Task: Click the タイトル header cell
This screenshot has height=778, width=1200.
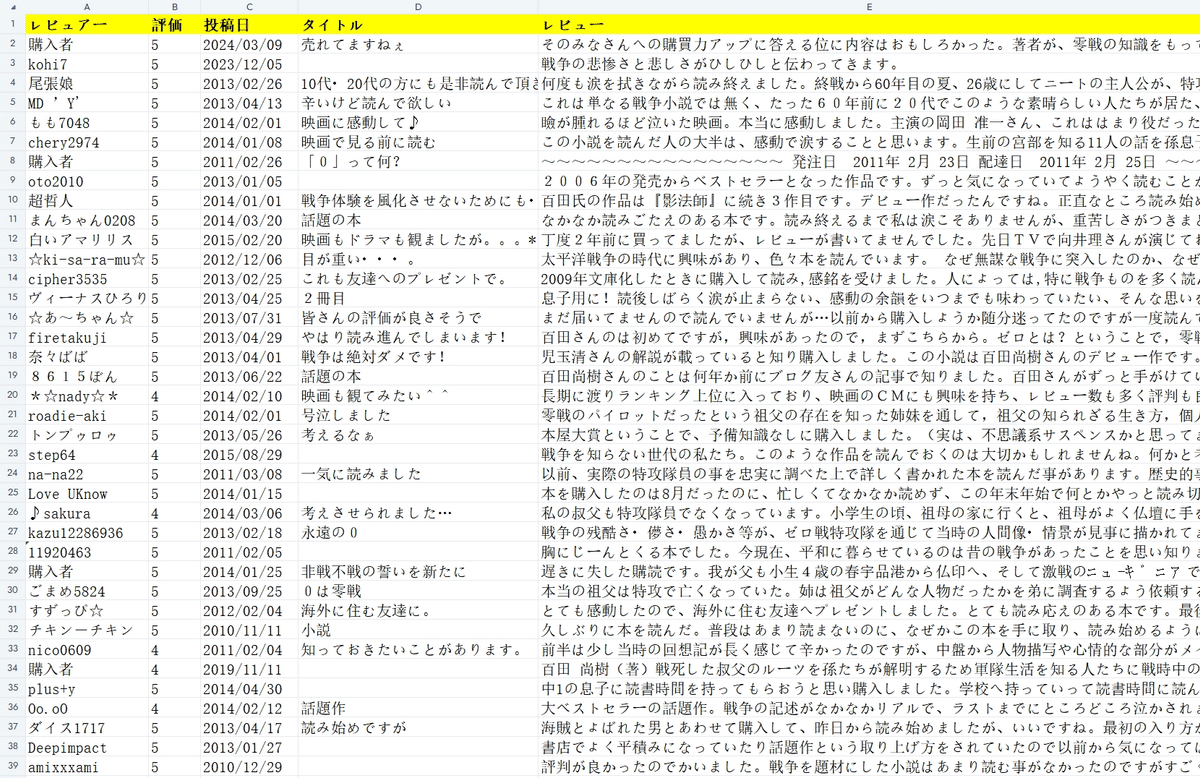Action: [417, 24]
